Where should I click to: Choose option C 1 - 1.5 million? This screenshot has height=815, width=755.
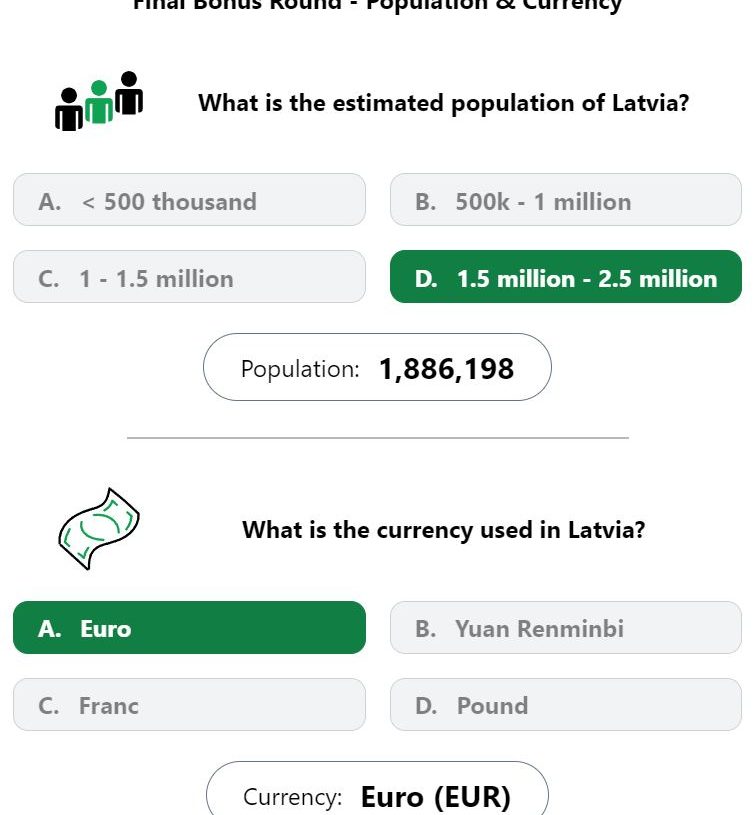point(189,277)
